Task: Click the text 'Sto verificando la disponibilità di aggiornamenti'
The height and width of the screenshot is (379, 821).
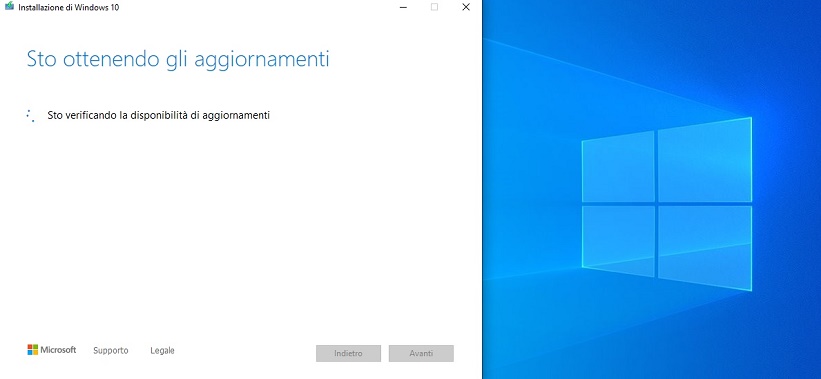Action: tap(159, 116)
